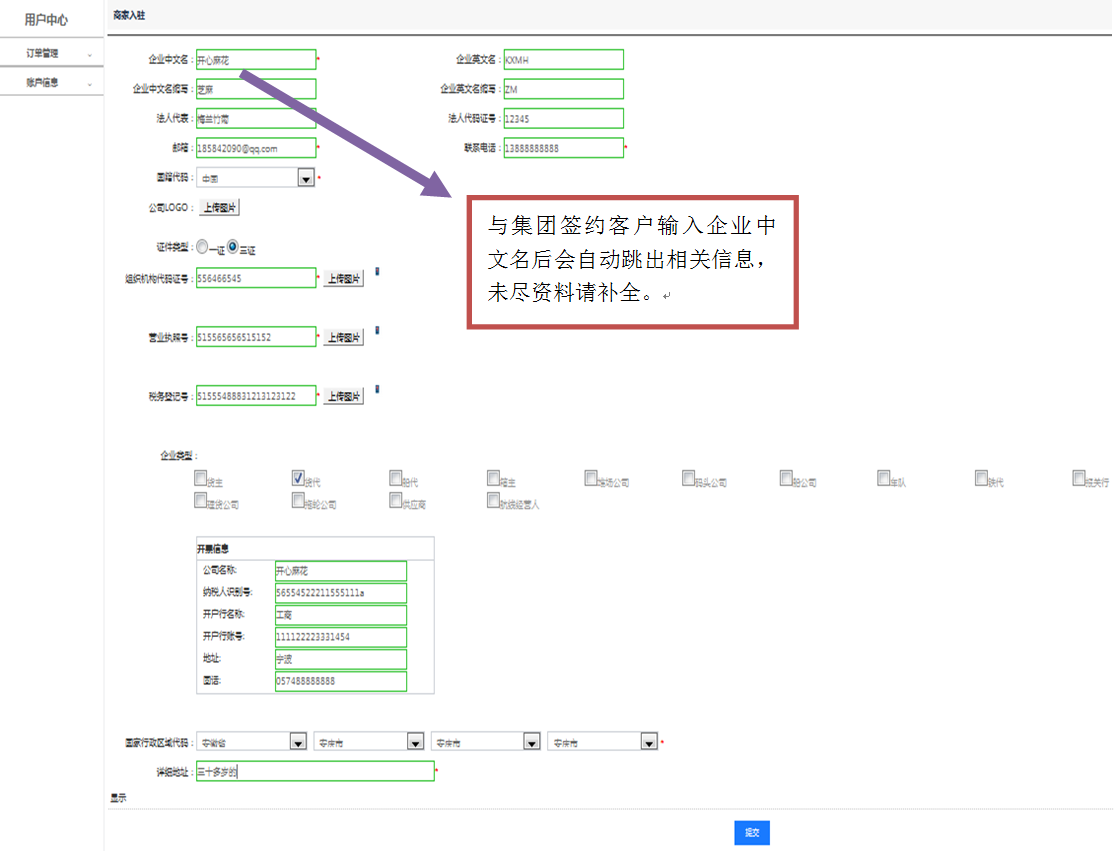Open the 国籍代码 dropdown showing 中国
The image size is (1114, 854).
[306, 178]
